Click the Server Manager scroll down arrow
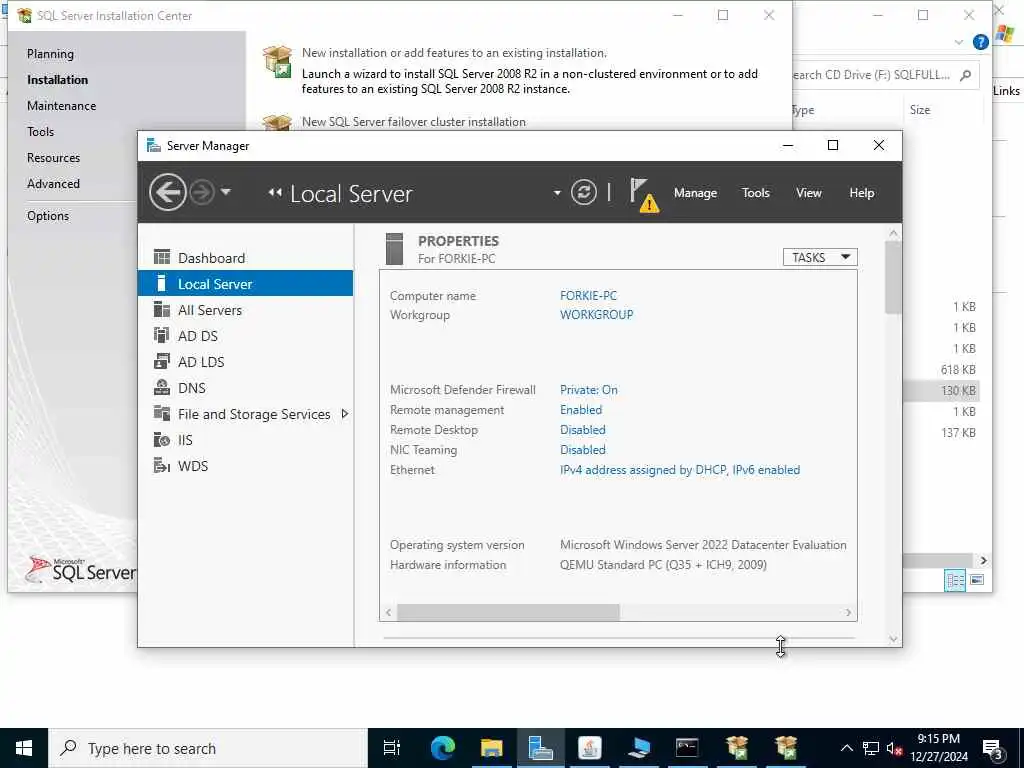Viewport: 1024px width, 768px height. point(893,639)
